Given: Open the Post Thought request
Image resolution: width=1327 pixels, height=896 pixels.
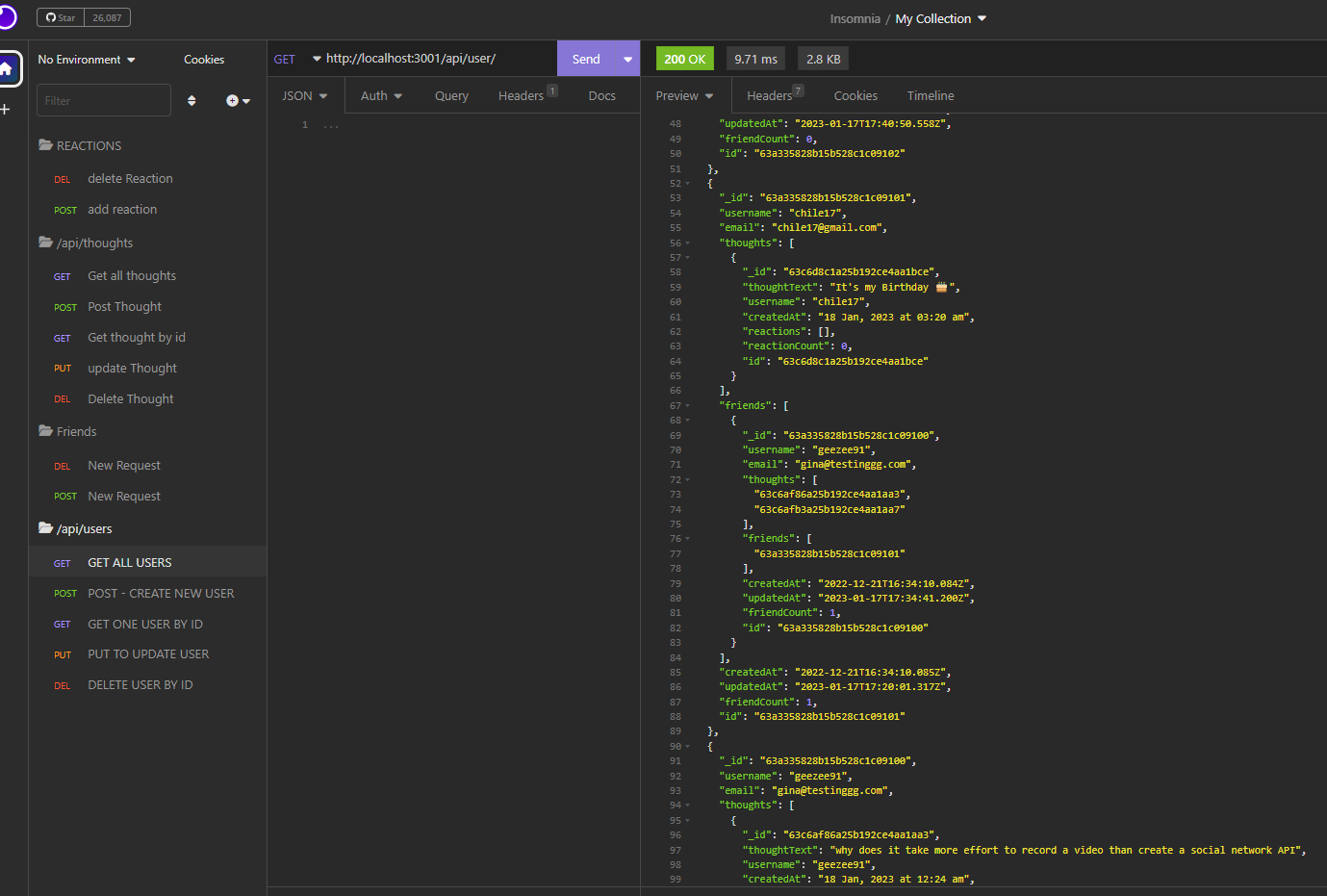Looking at the screenshot, I should coord(148,307).
